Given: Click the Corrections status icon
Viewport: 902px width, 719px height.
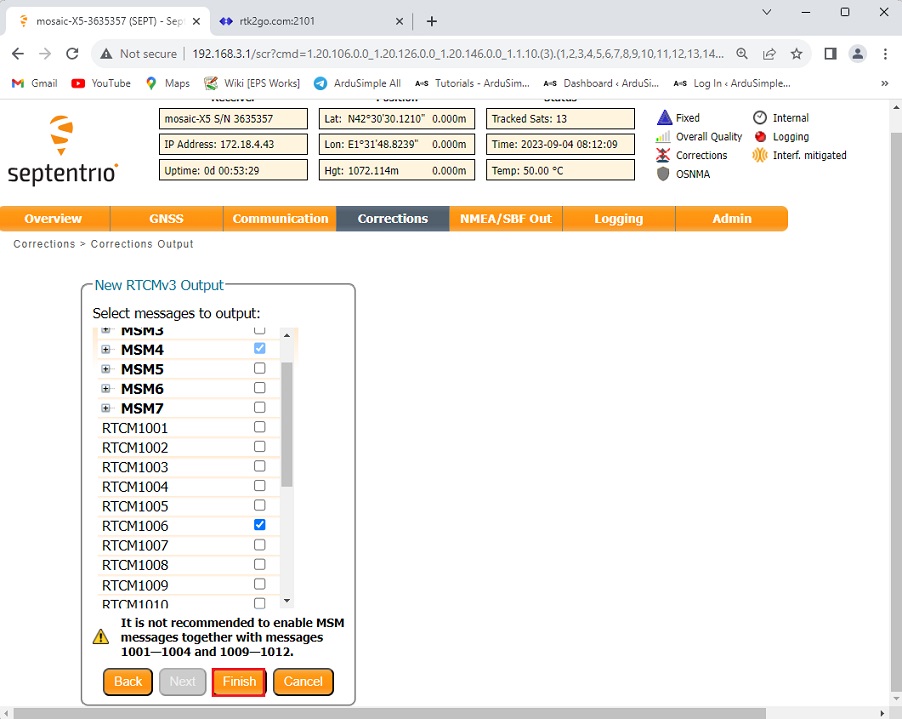Looking at the screenshot, I should pyautogui.click(x=663, y=156).
